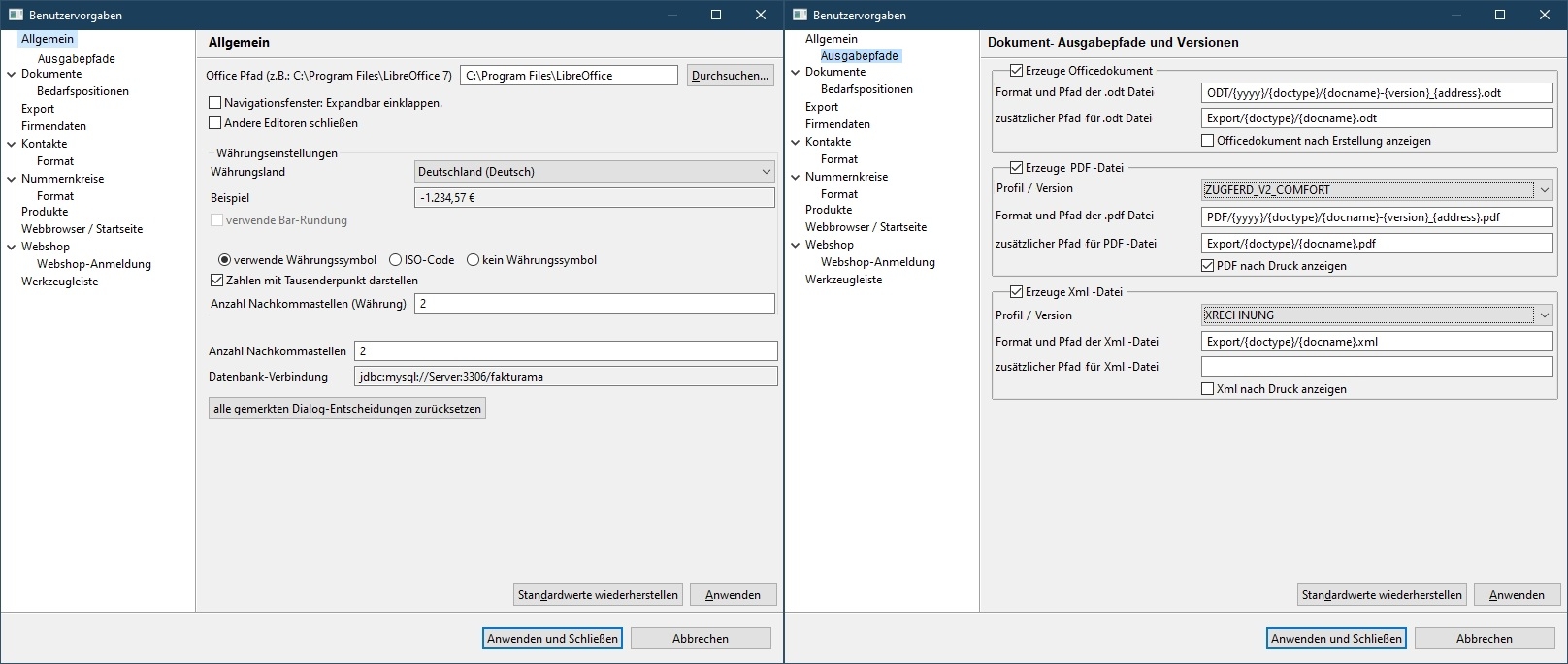This screenshot has width=1568, height=664.
Task: Collapse the Dokumente tree node in left window
Action: 11,74
